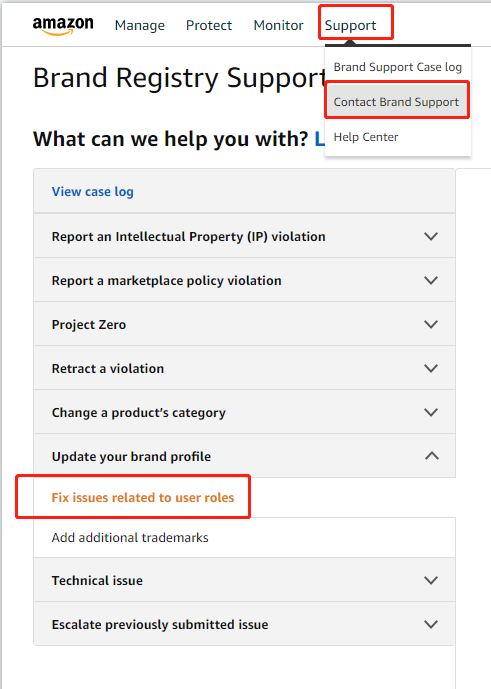Open the Support menu
The height and width of the screenshot is (689, 491).
(x=350, y=25)
